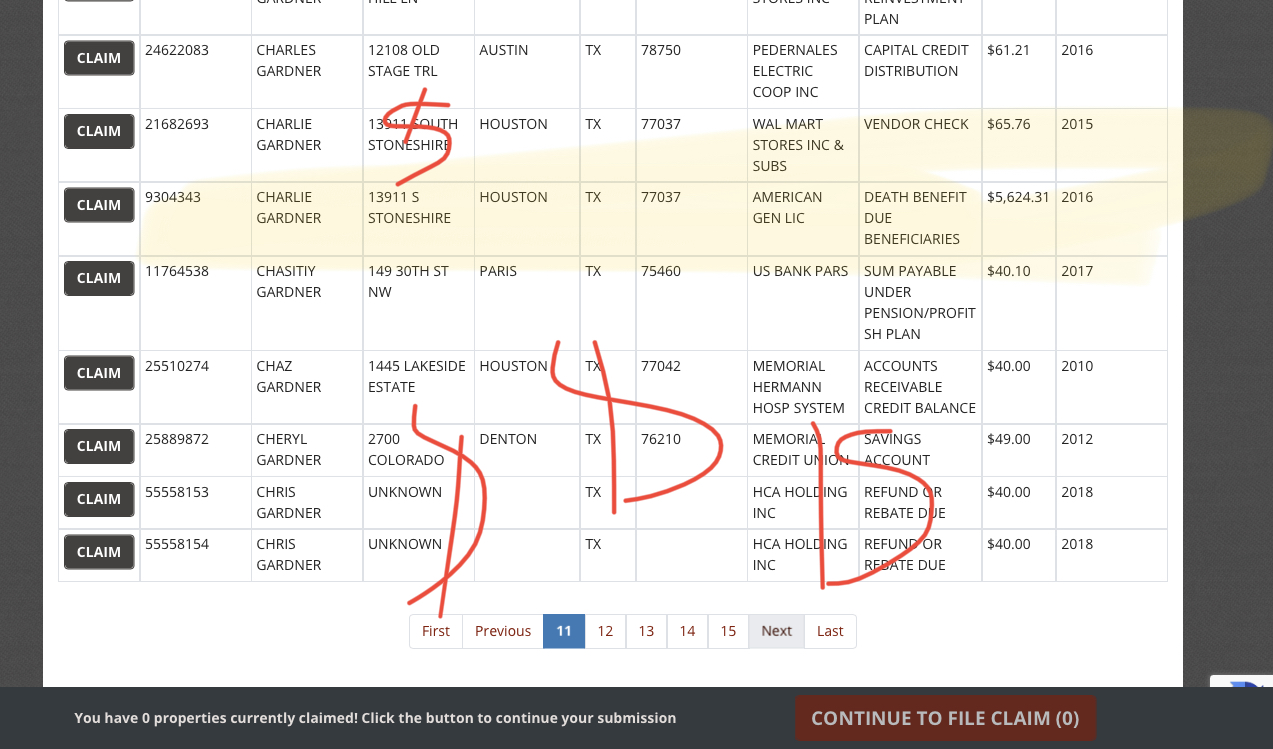Select year 2017 for Chasitiy Gardner
Screen dimensions: 1273x749
[x=1111, y=303]
